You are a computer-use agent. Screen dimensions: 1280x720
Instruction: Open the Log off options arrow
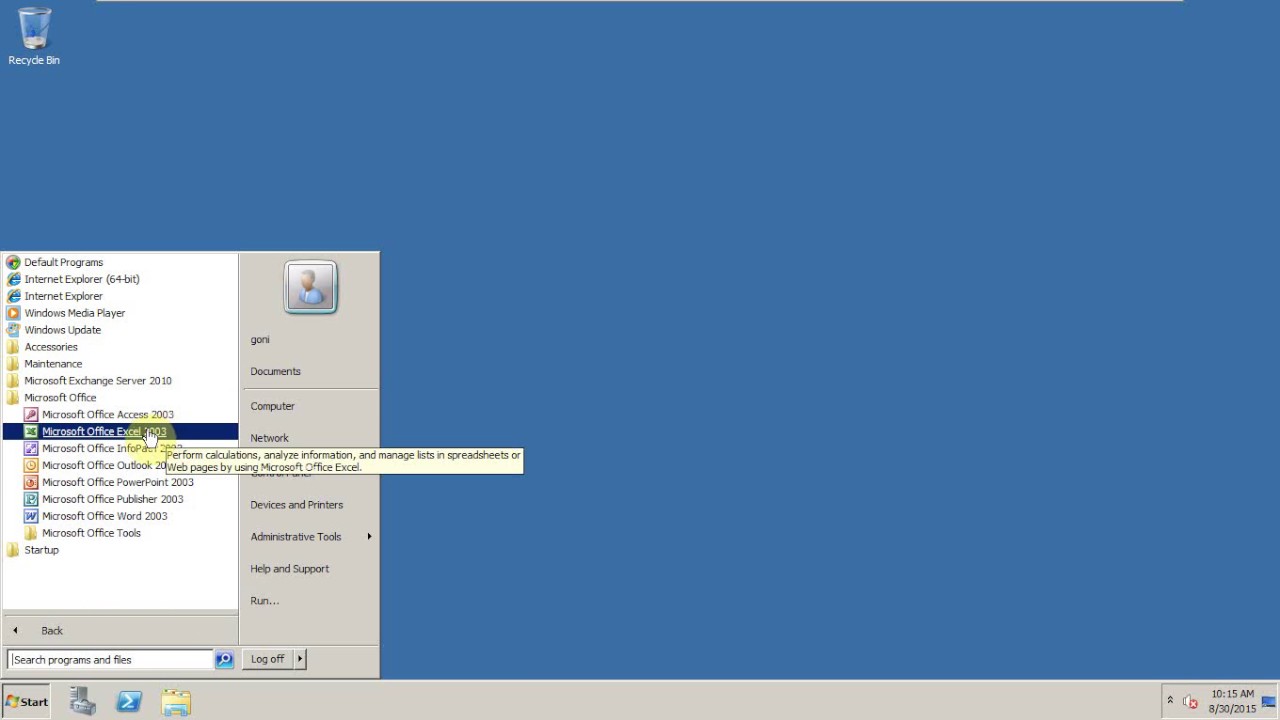click(299, 659)
